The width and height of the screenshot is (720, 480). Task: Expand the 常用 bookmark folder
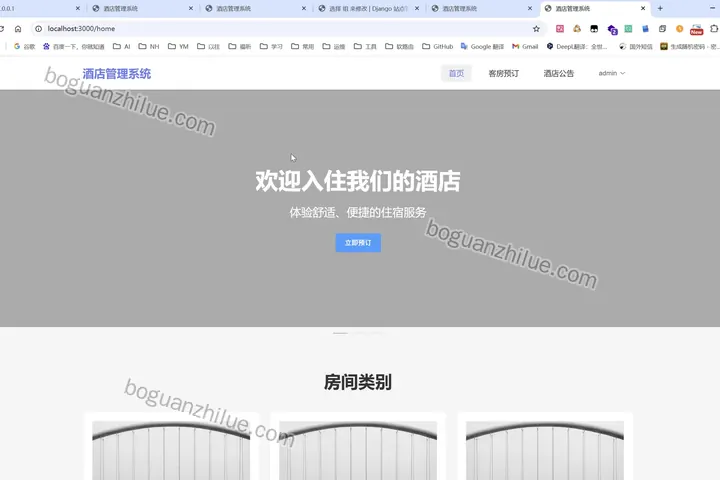303,46
